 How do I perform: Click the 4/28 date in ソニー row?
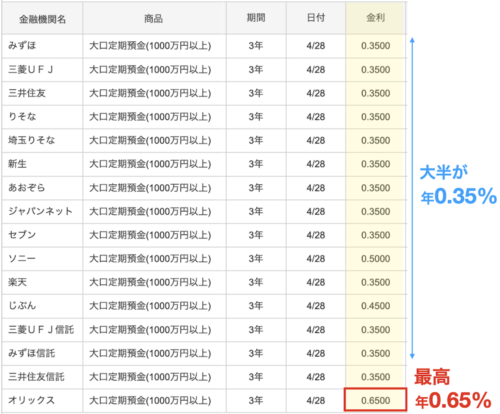[x=316, y=259]
